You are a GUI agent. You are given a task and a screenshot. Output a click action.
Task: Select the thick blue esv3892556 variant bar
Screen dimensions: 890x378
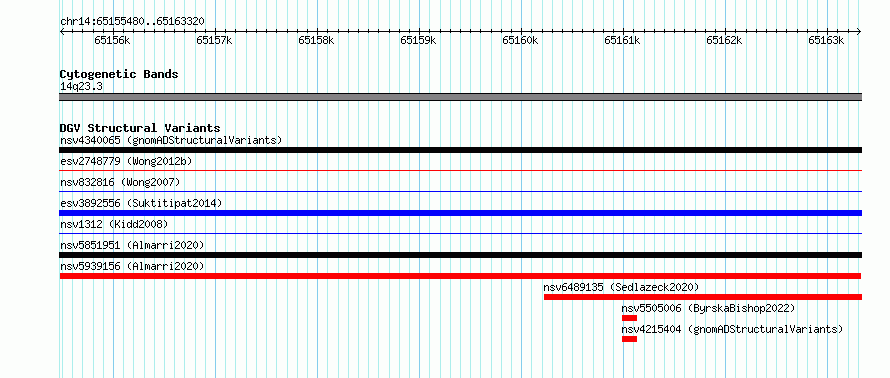pos(460,213)
